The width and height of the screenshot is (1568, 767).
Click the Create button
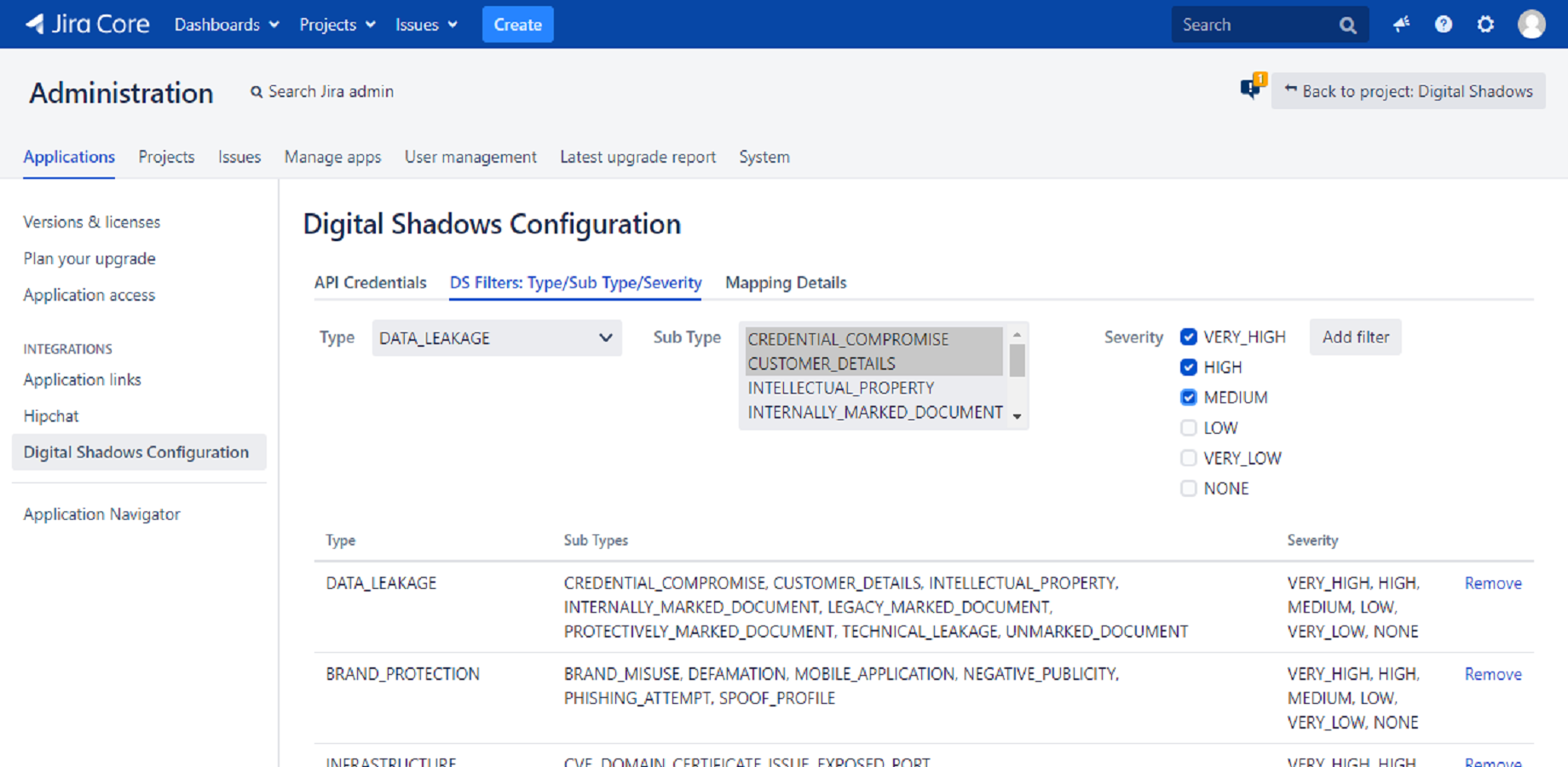pyautogui.click(x=517, y=25)
